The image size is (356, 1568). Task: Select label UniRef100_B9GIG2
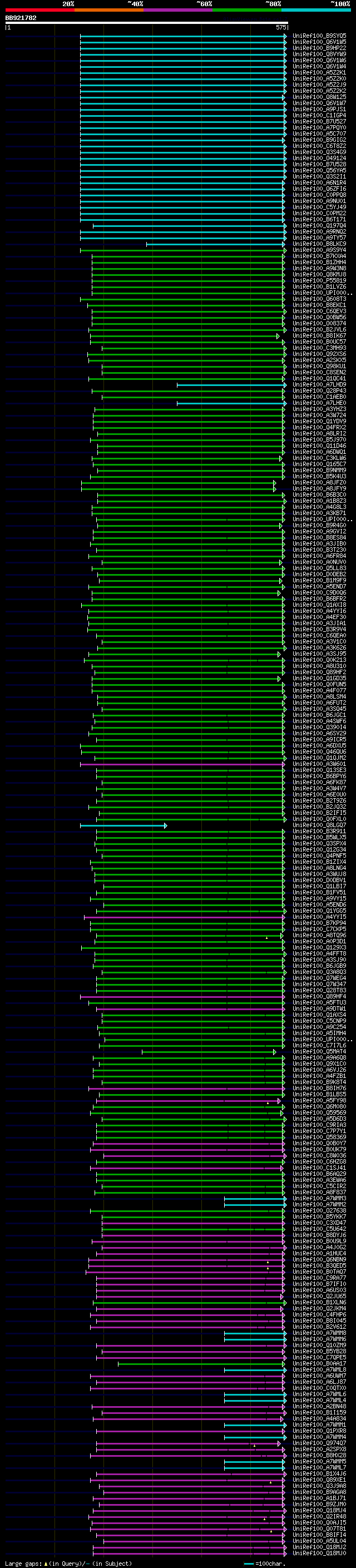pyautogui.click(x=319, y=140)
